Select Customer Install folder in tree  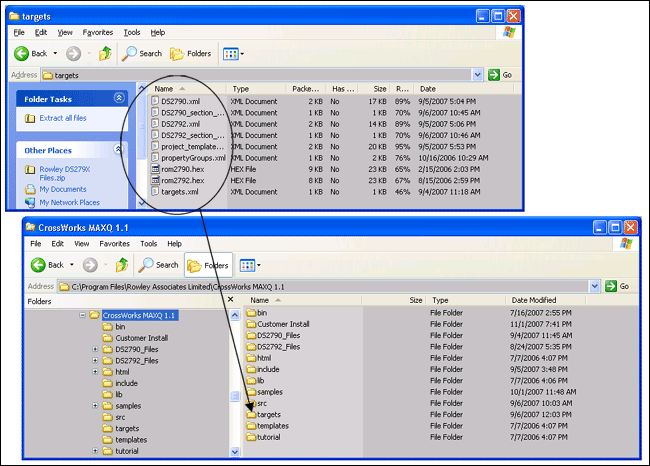tap(141, 338)
